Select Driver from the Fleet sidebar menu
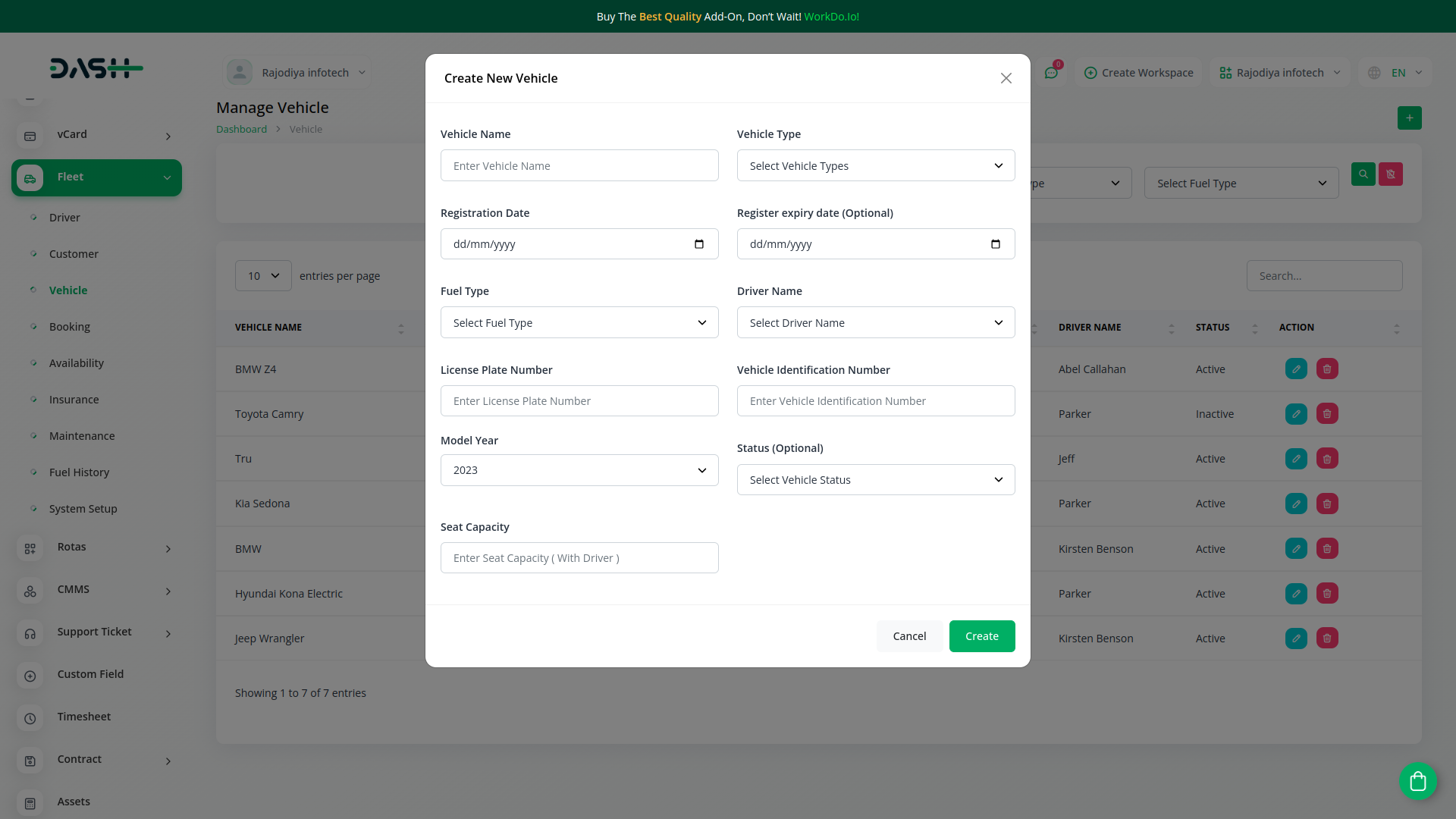 [65, 217]
